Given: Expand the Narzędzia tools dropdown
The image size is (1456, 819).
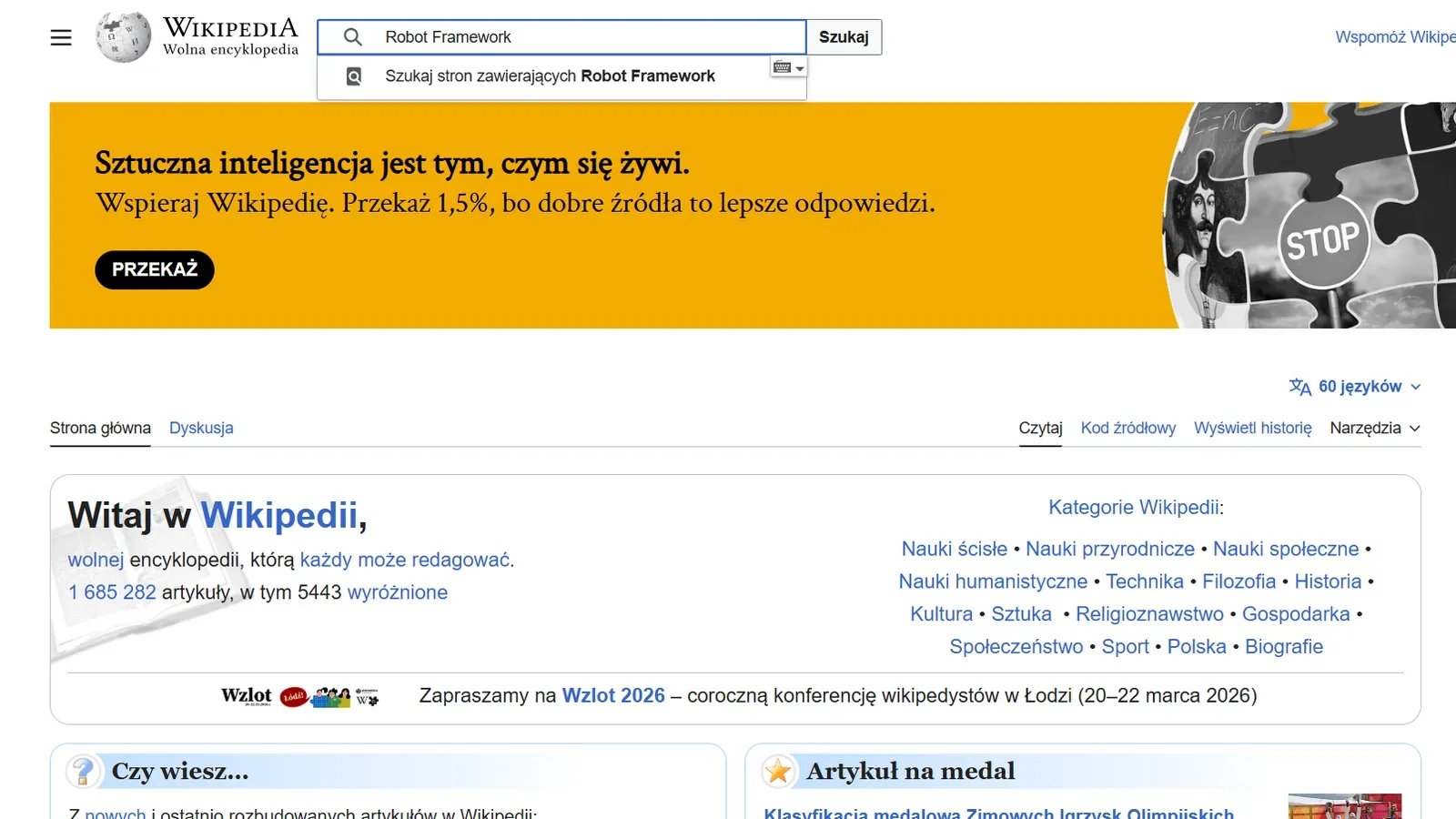Looking at the screenshot, I should point(1375,428).
